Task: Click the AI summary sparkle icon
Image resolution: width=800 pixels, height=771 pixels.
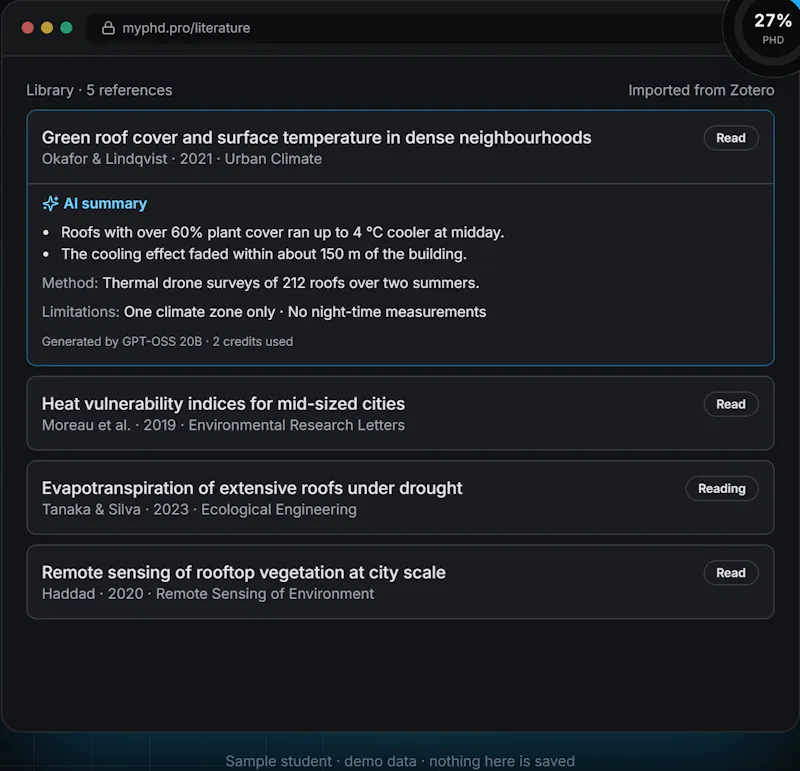Action: point(51,203)
